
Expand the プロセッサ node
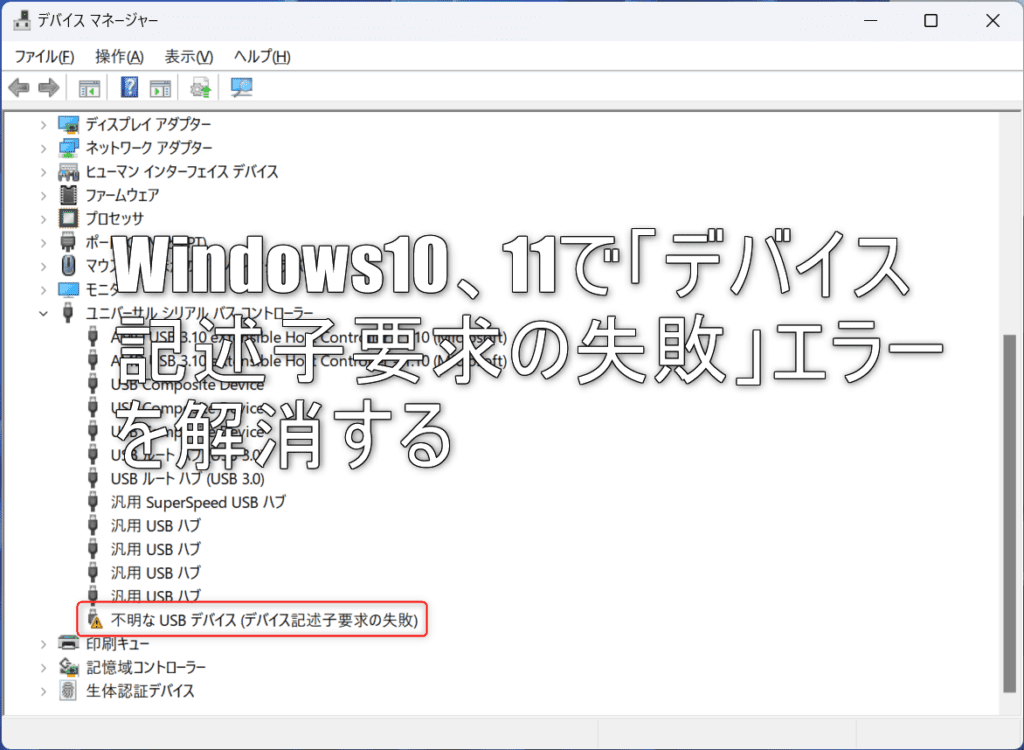(43, 220)
